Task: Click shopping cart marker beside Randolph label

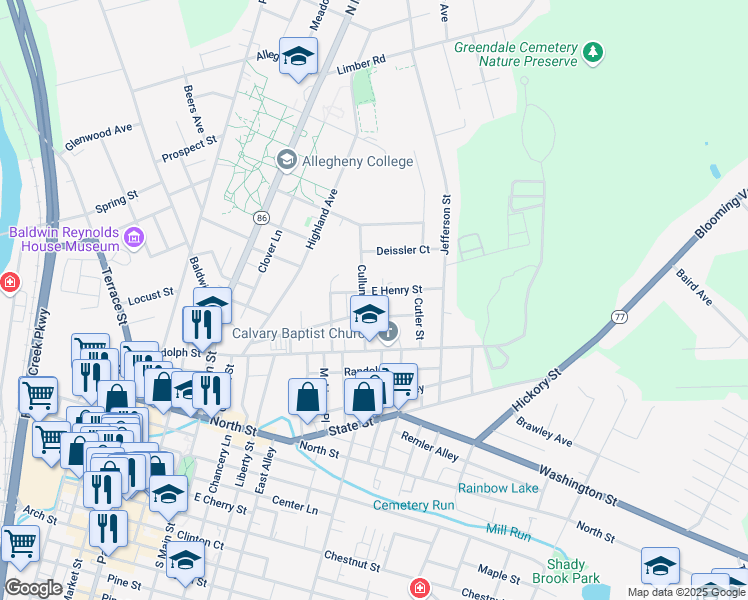Action: click(x=403, y=382)
